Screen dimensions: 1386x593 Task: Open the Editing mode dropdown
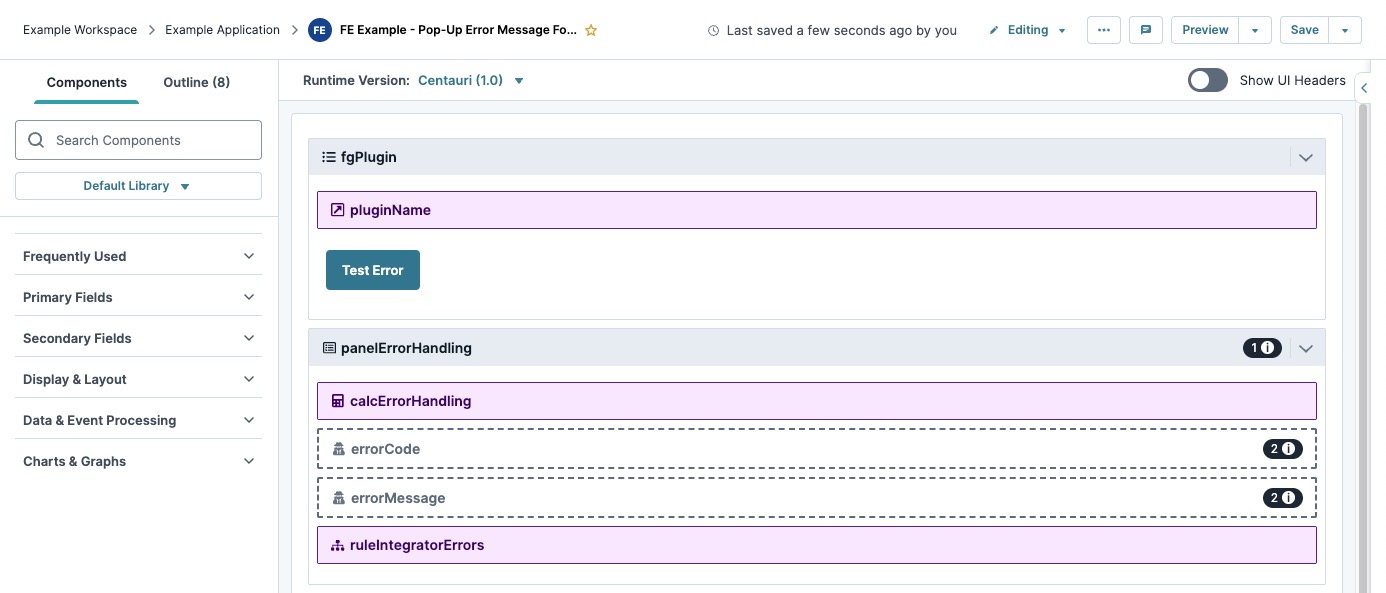(x=1027, y=30)
